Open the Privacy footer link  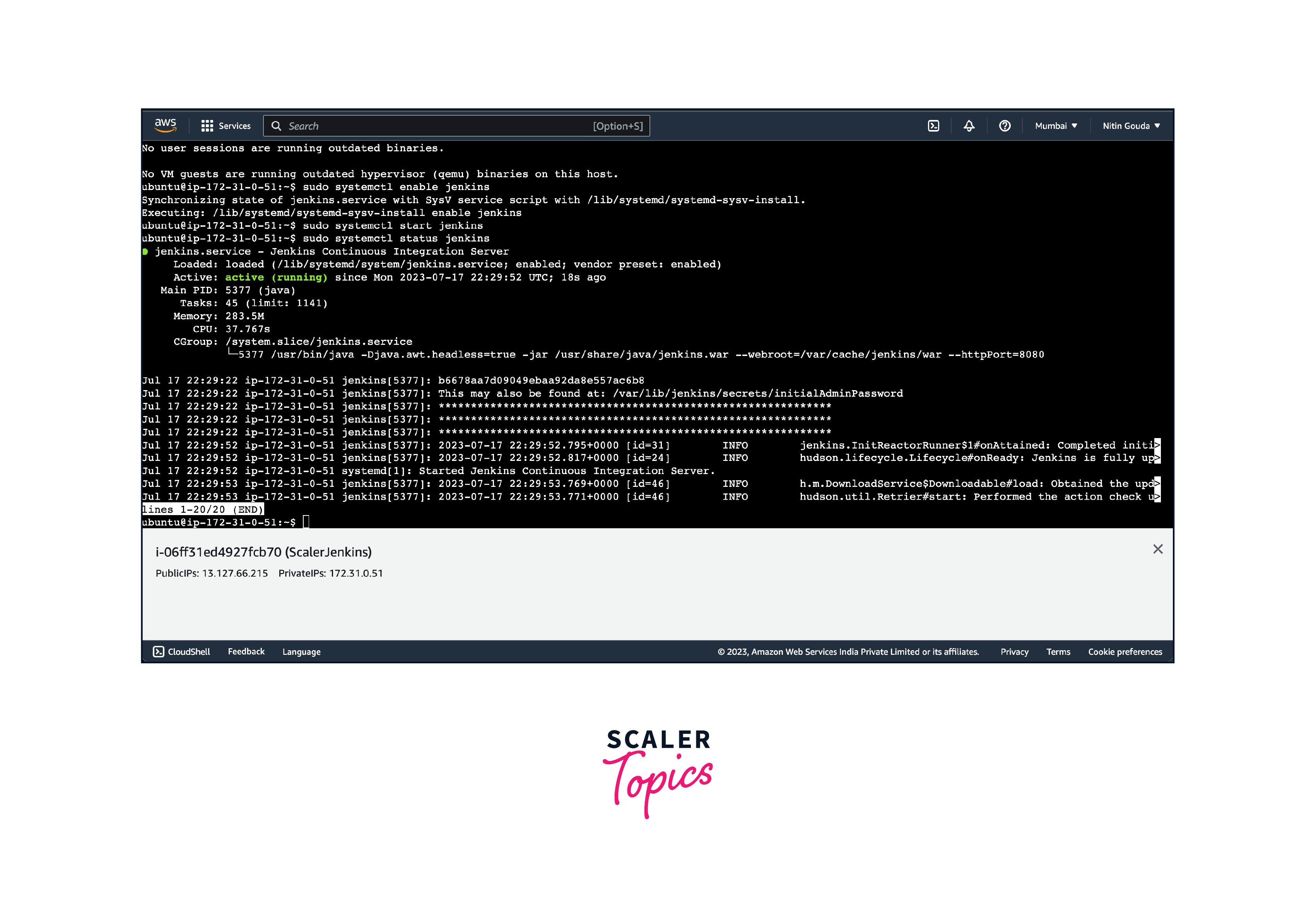(1014, 651)
